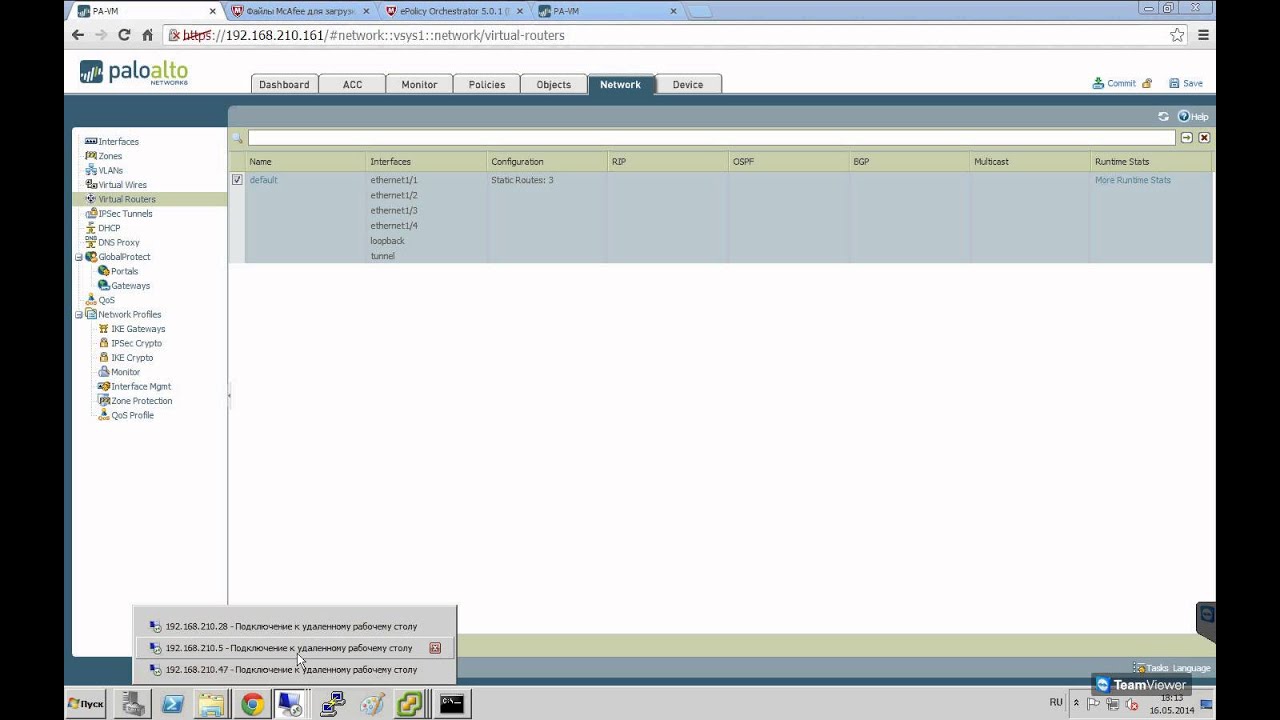Collapse the GlobalProtect tree node
1280x720 pixels.
(79, 257)
